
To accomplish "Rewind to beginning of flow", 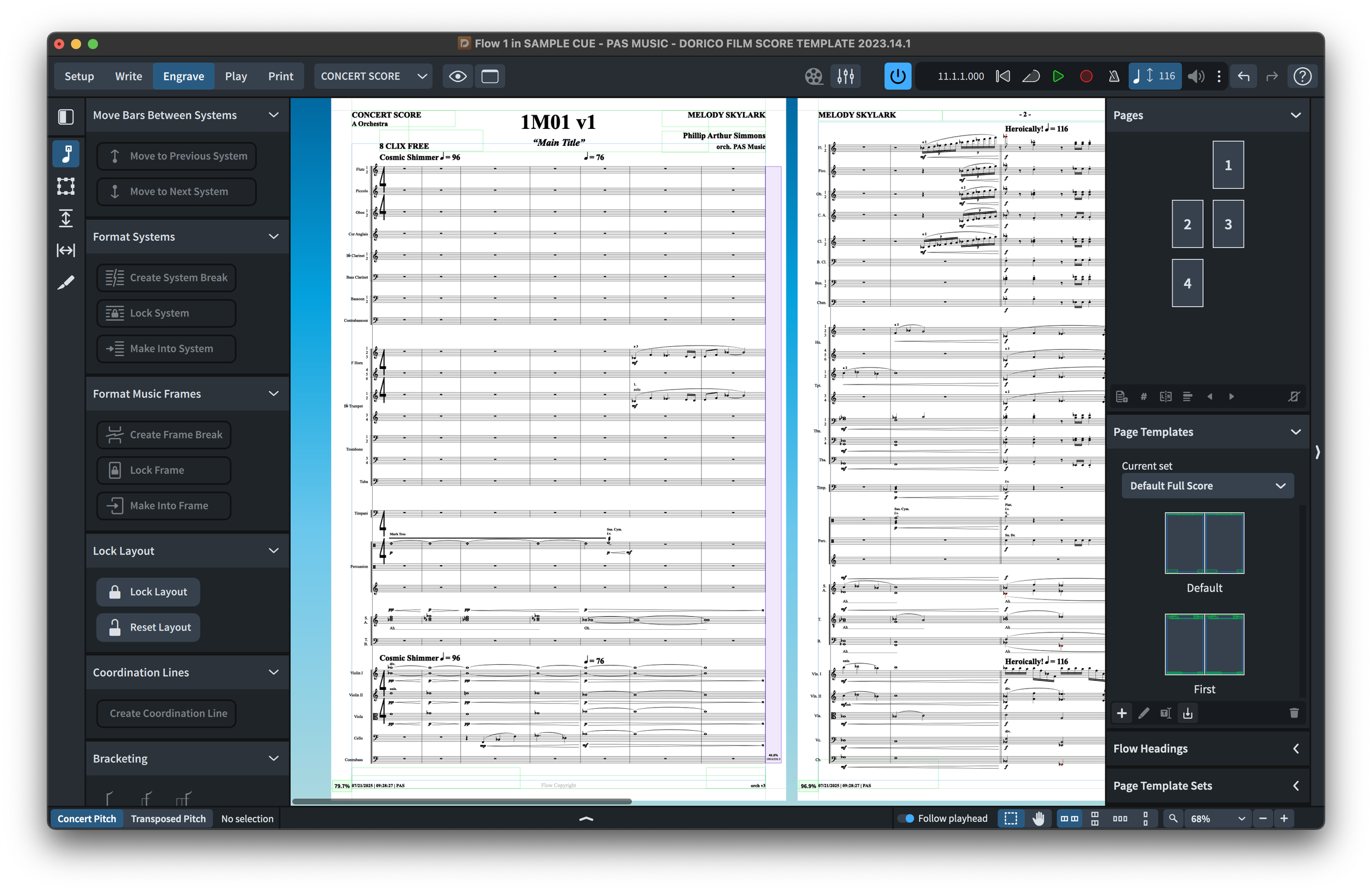I will click(x=1003, y=76).
